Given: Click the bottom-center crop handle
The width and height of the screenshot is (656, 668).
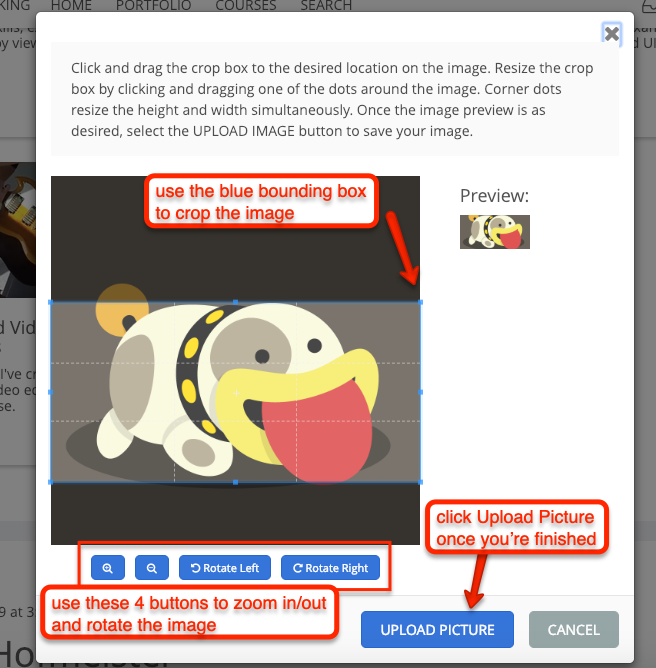Looking at the screenshot, I should [236, 482].
